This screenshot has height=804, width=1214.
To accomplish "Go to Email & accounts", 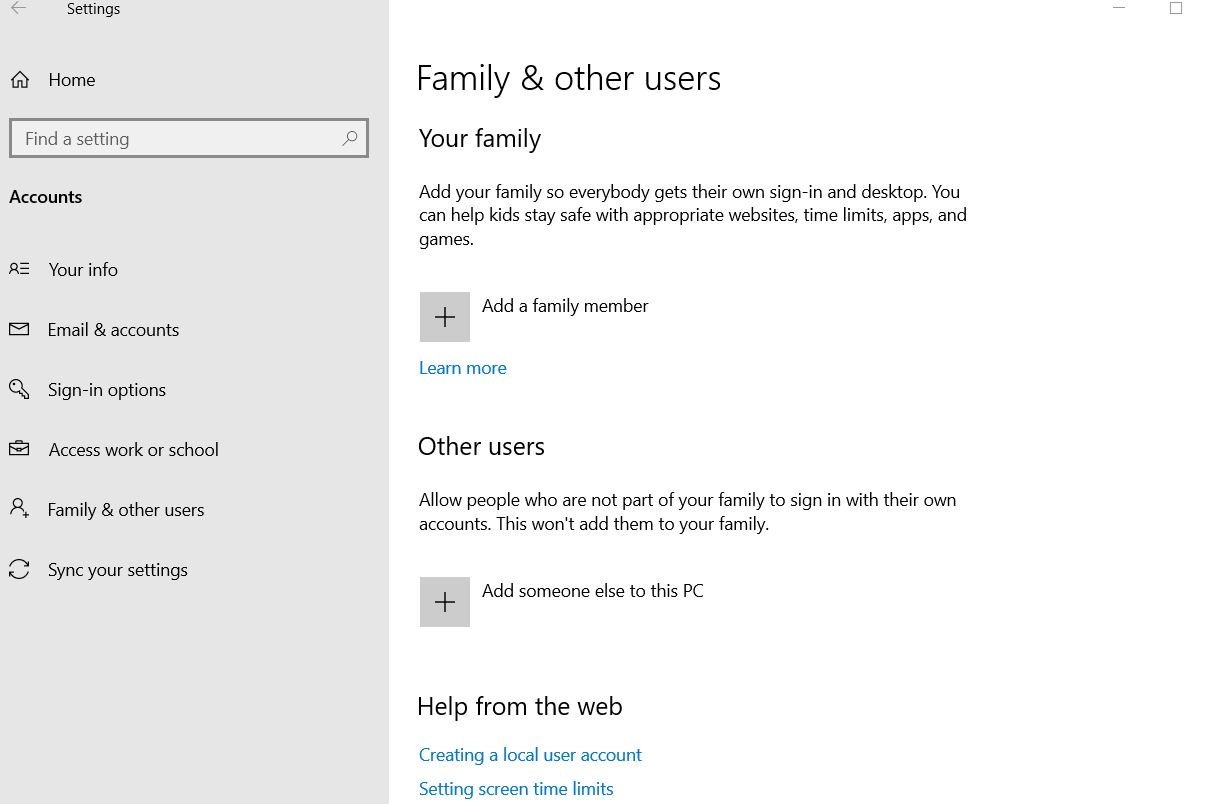I will pyautogui.click(x=114, y=330).
